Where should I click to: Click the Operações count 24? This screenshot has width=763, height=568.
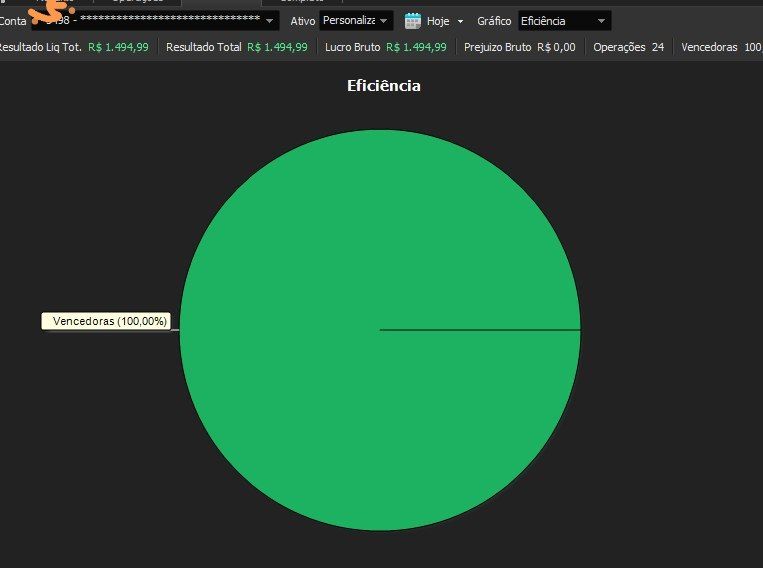[658, 47]
